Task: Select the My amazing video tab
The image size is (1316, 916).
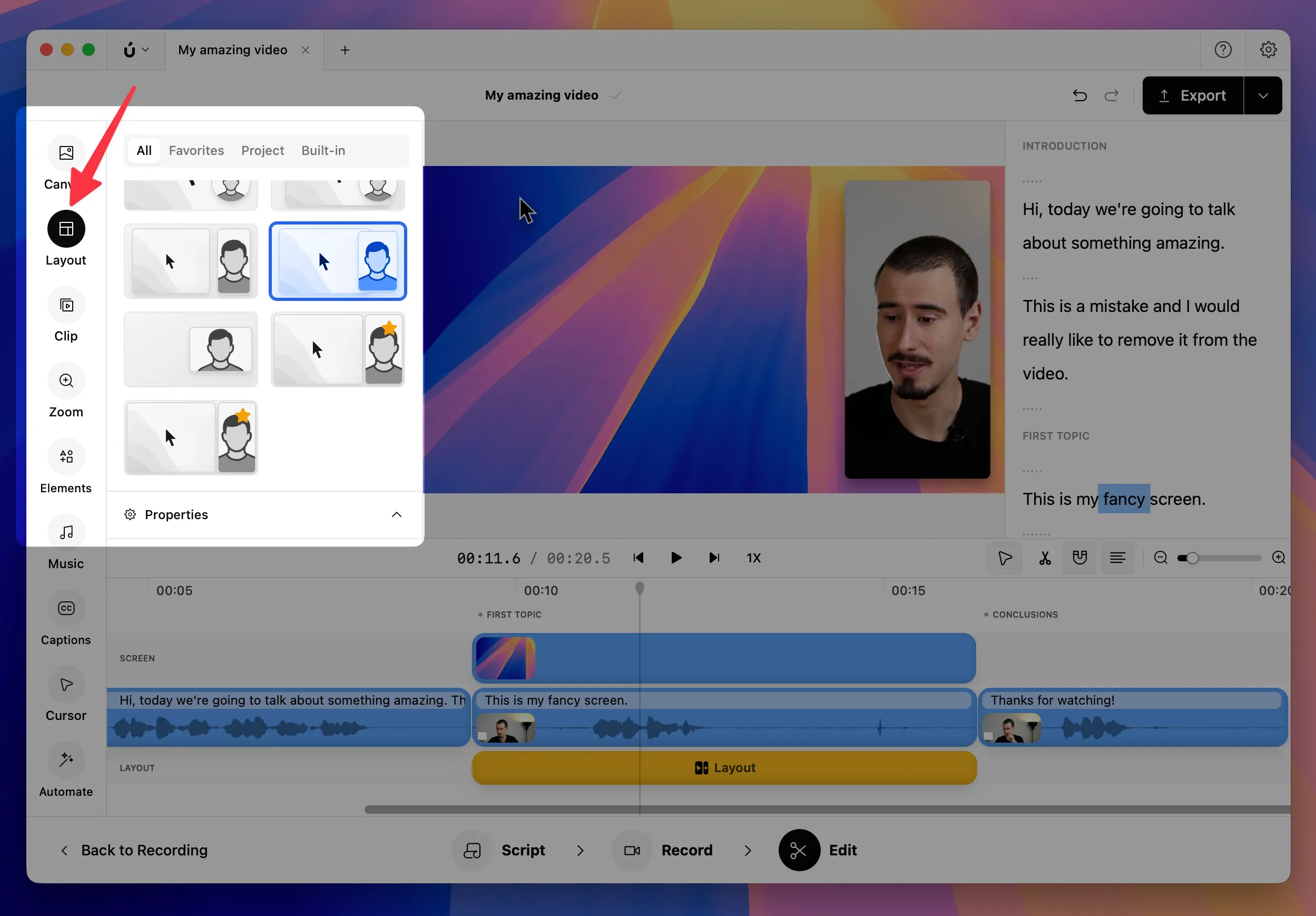Action: tap(232, 50)
